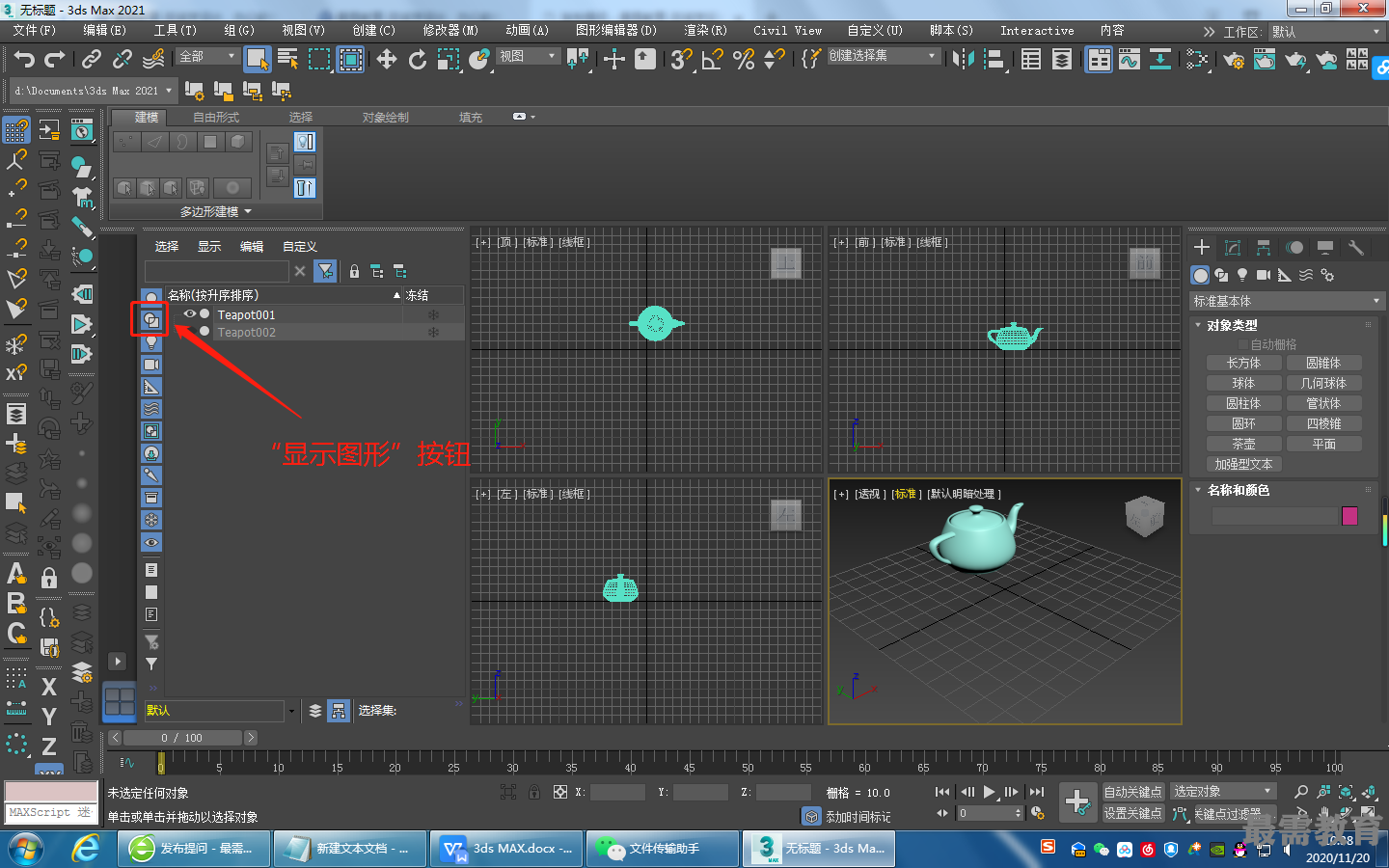This screenshot has width=1389, height=868.
Task: Choose the Rectangular Selection Region tool
Action: (319, 59)
